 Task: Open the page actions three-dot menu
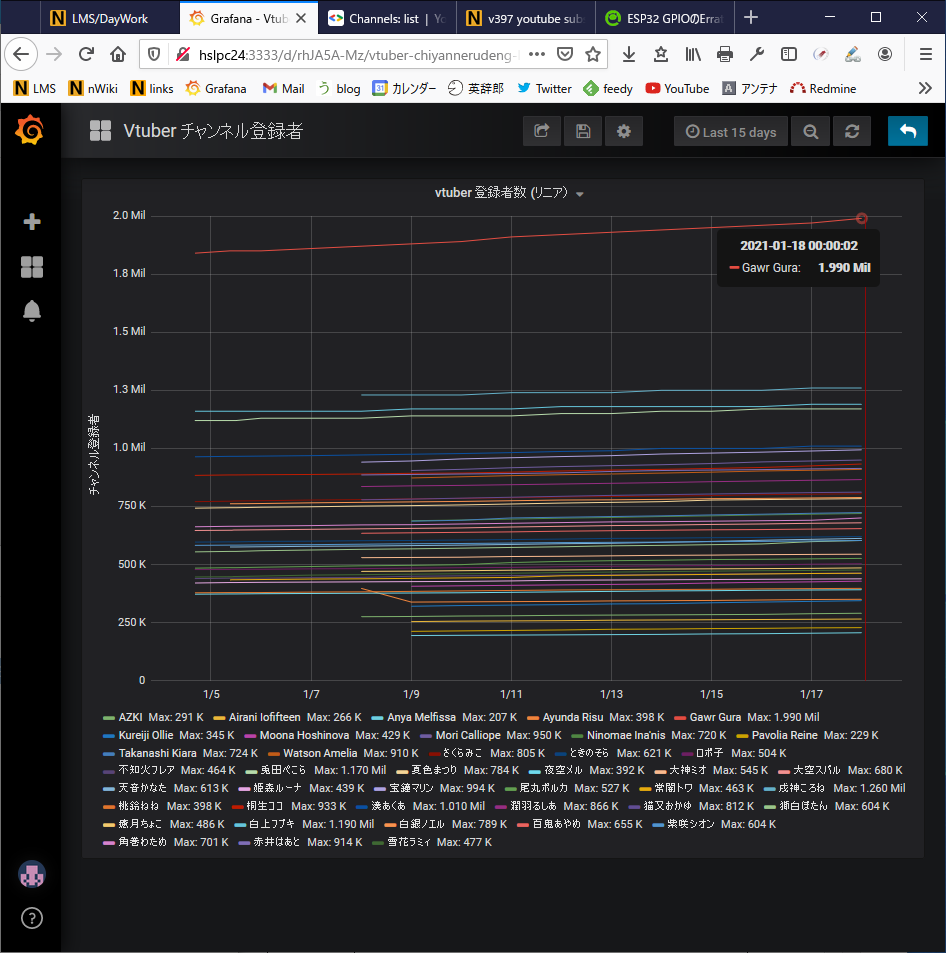[537, 55]
